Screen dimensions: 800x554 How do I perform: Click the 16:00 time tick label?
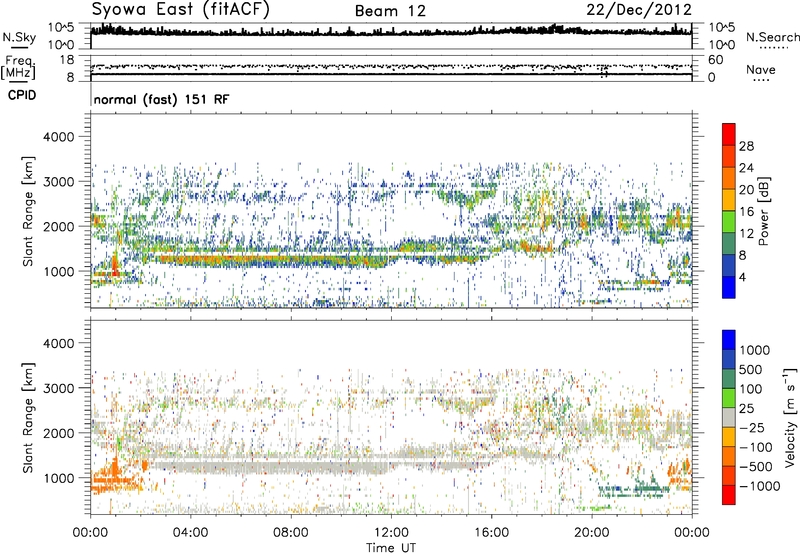point(491,533)
